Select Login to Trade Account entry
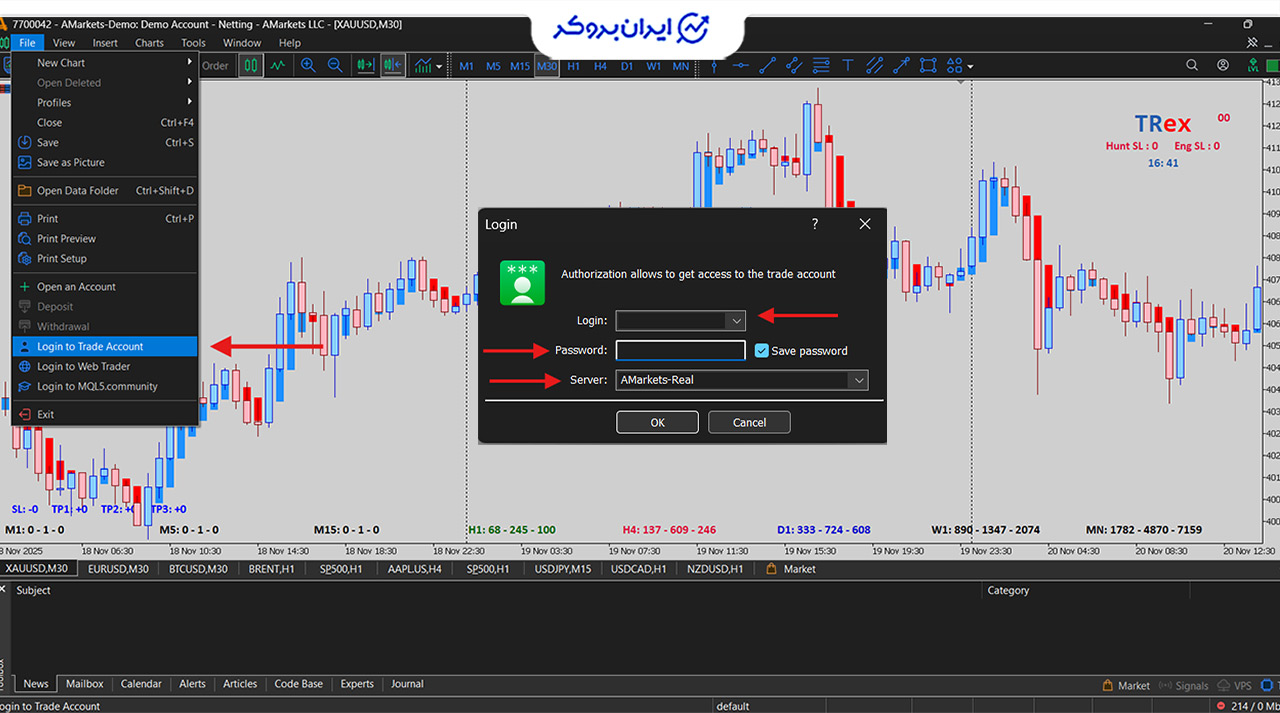 105,347
